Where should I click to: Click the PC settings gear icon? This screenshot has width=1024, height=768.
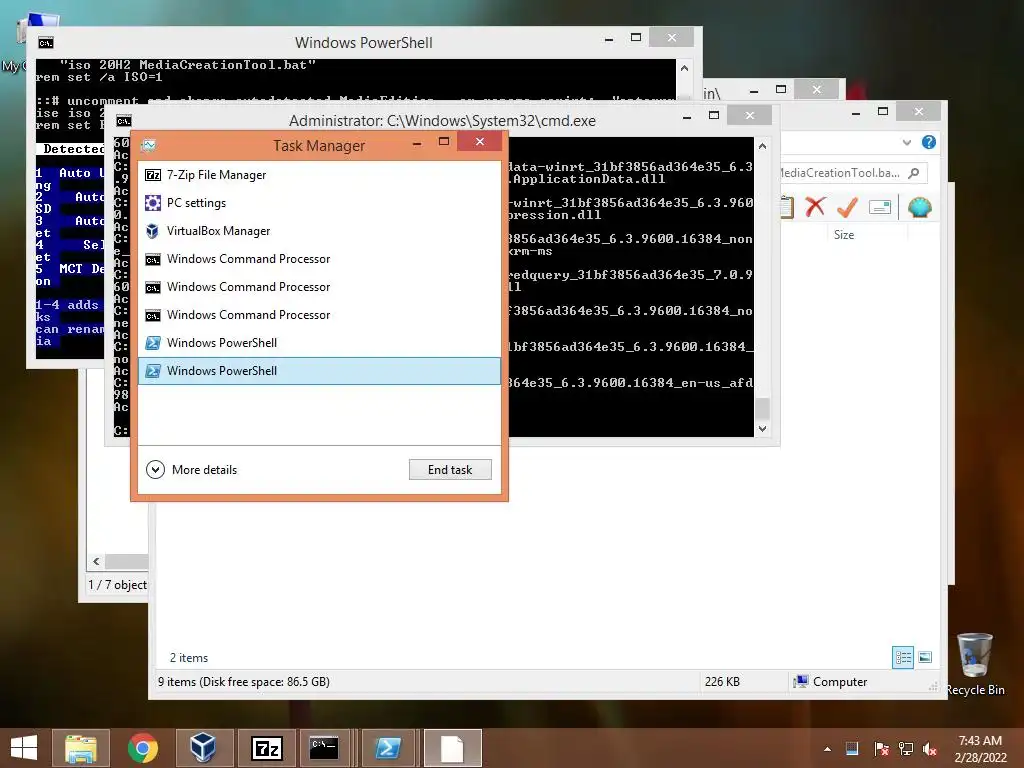[153, 203]
